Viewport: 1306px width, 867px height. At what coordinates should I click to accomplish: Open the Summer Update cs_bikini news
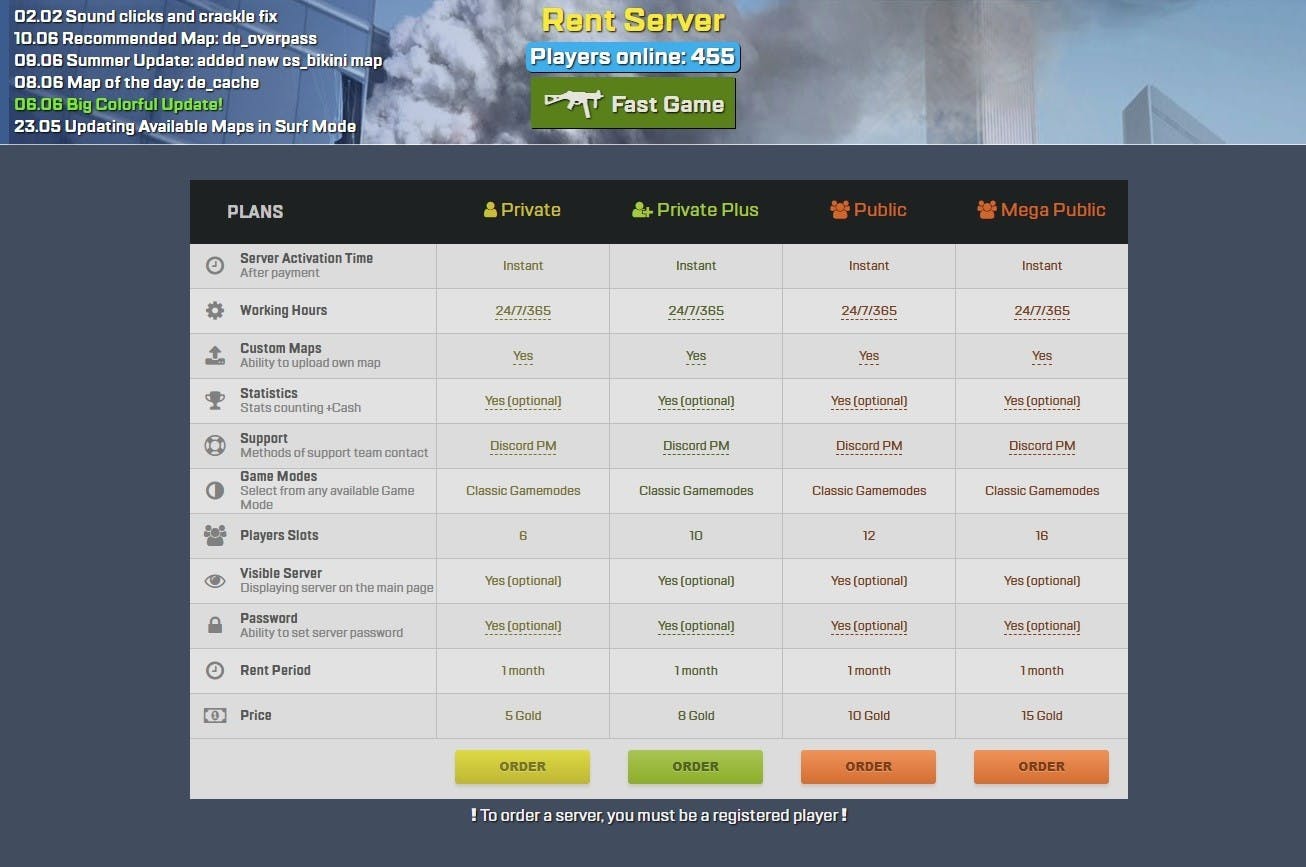point(198,61)
